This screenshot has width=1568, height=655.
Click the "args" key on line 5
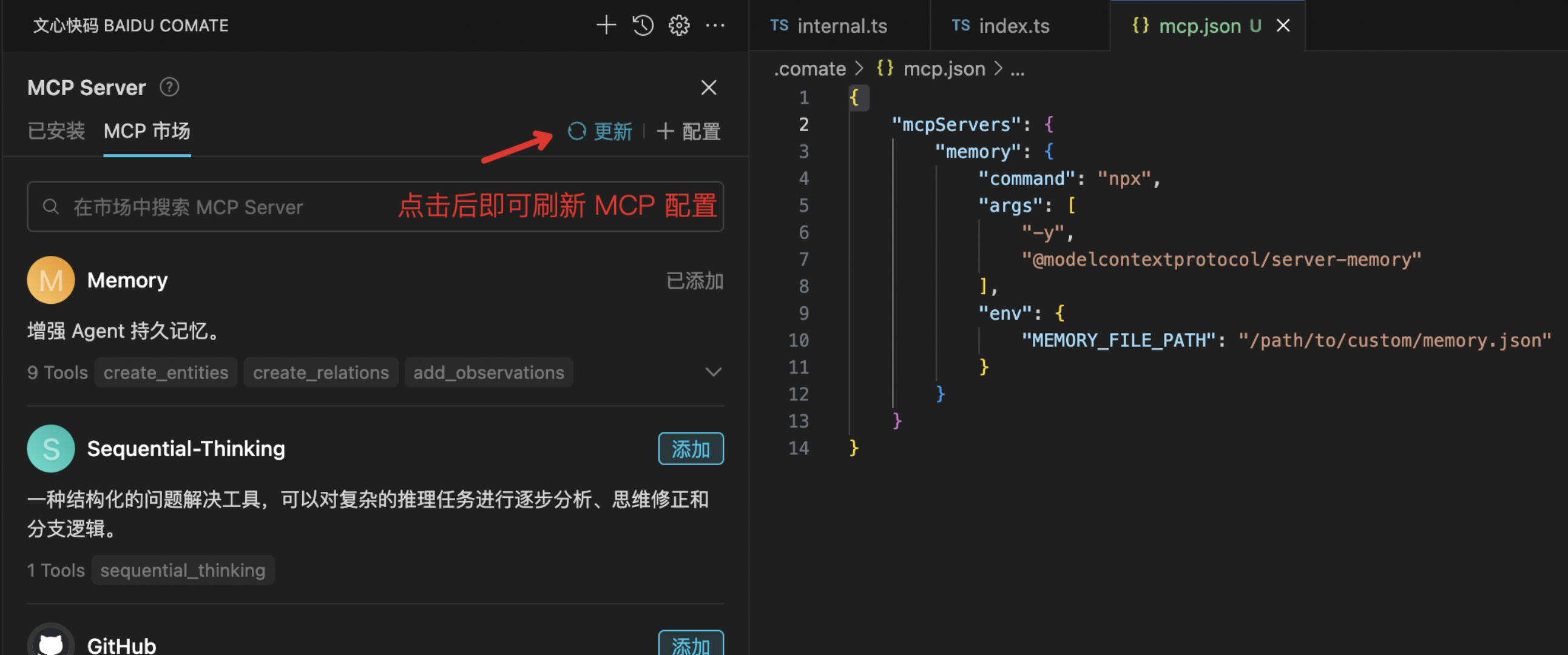tap(1010, 206)
